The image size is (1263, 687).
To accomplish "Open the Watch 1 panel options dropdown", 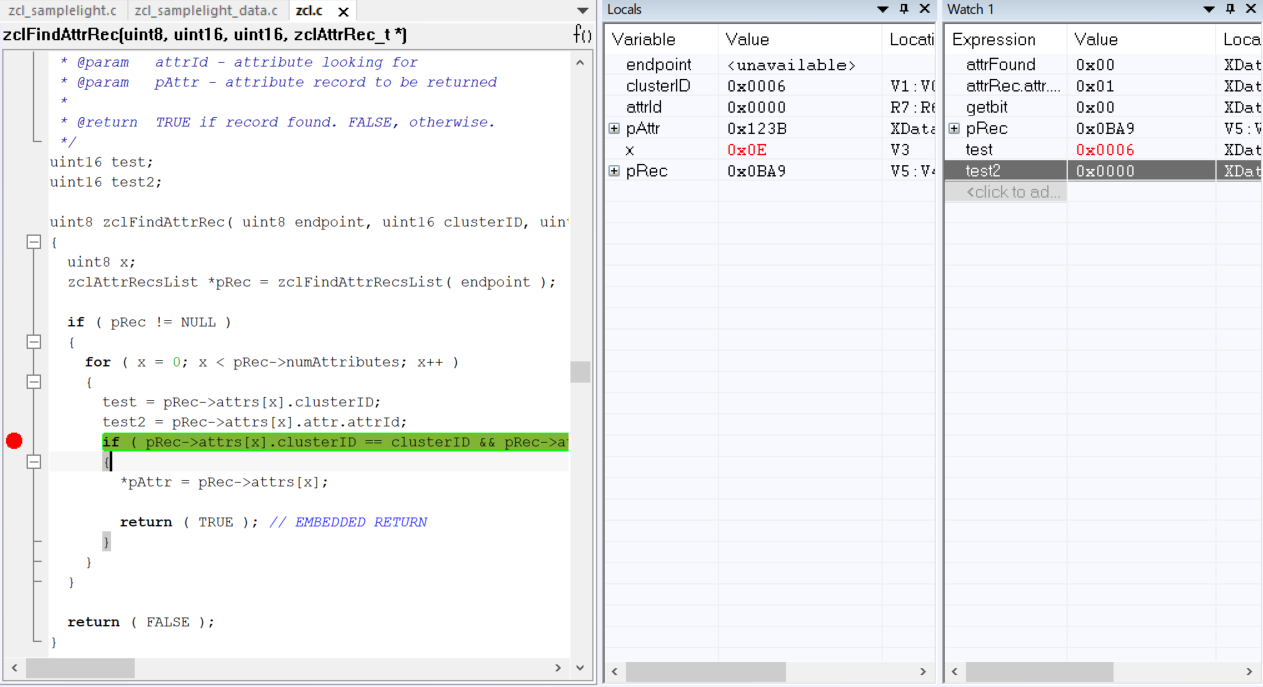I will (1209, 9).
